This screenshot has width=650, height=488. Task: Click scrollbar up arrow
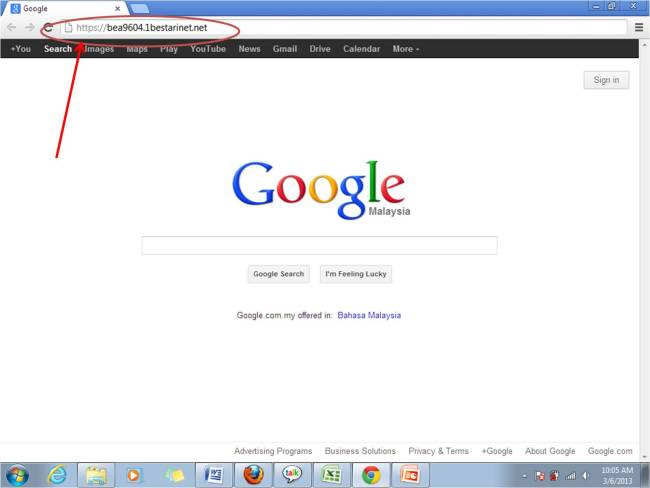pyautogui.click(x=645, y=44)
